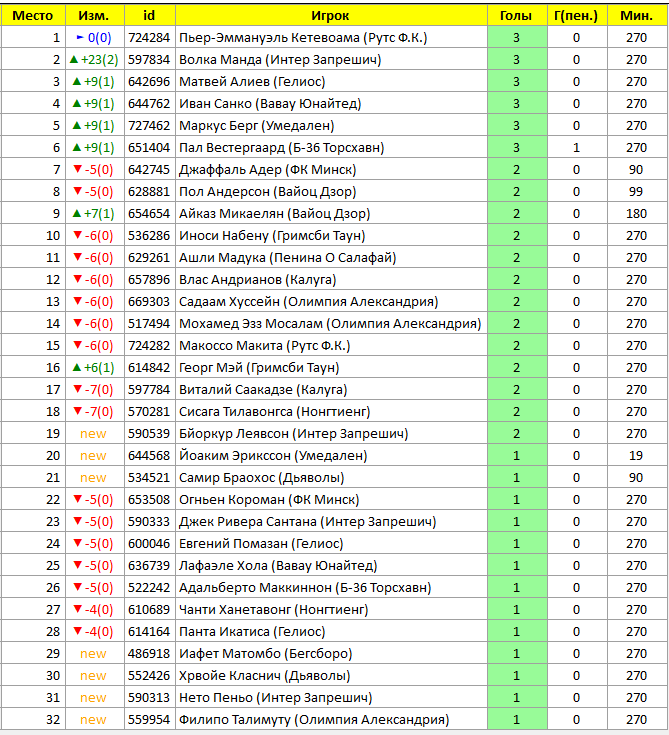
Task: Select cell Маркус Берг (Умедален)
Action: pyautogui.click(x=331, y=126)
